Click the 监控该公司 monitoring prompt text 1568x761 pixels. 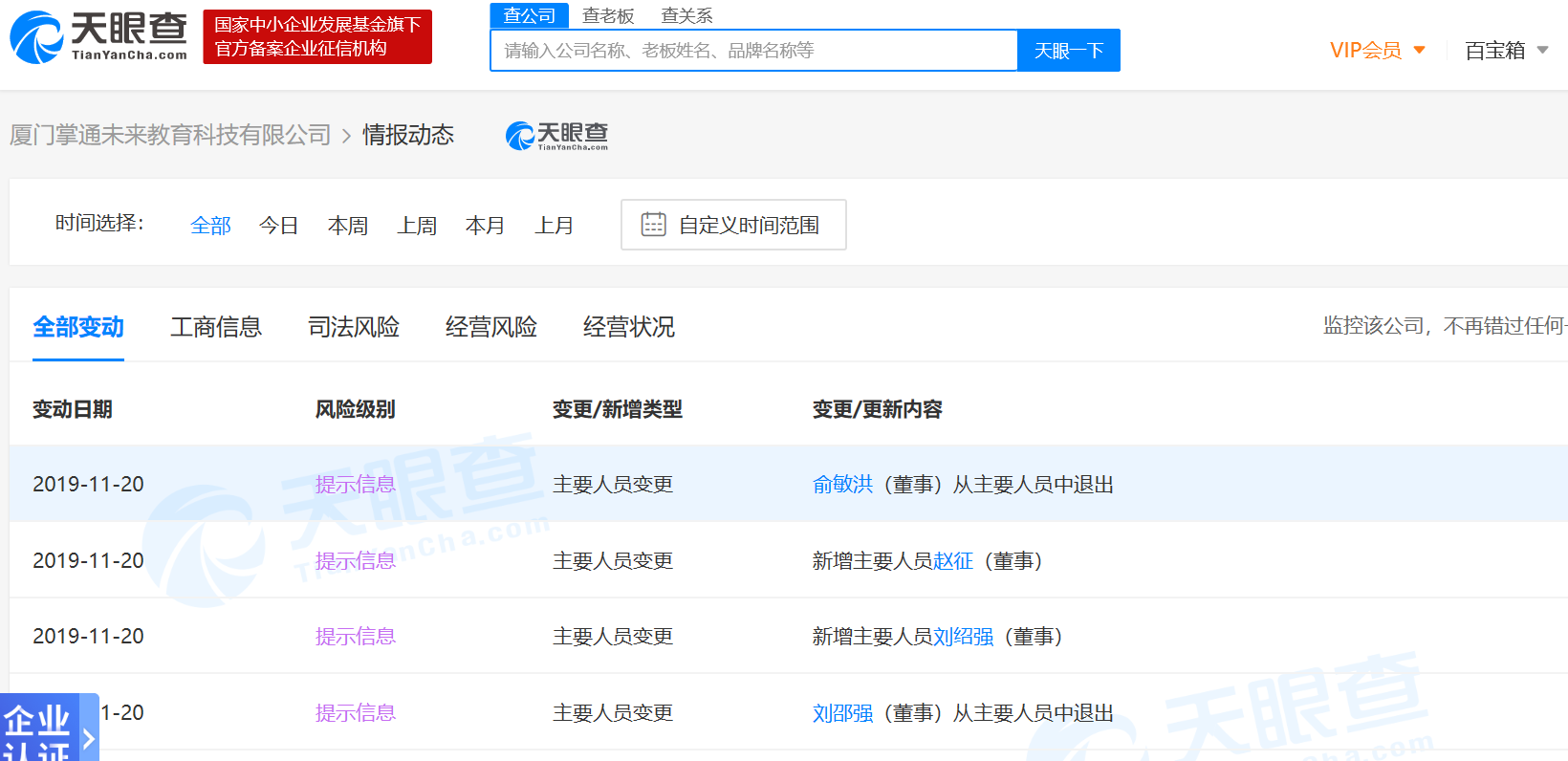pyautogui.click(x=1445, y=326)
